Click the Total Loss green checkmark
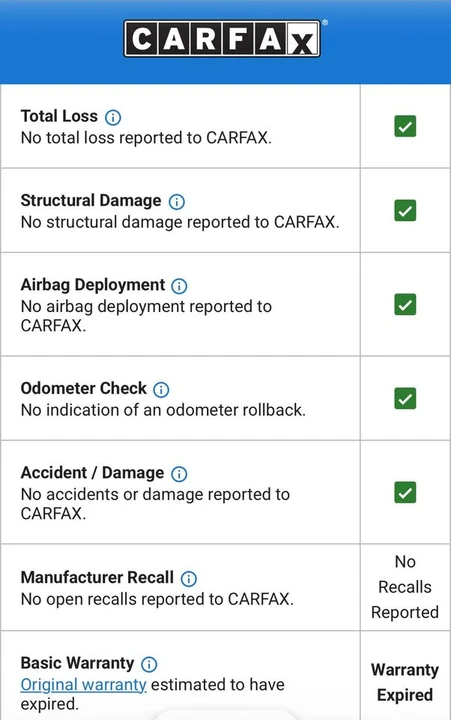Viewport: 451px width, 720px height. (405, 126)
